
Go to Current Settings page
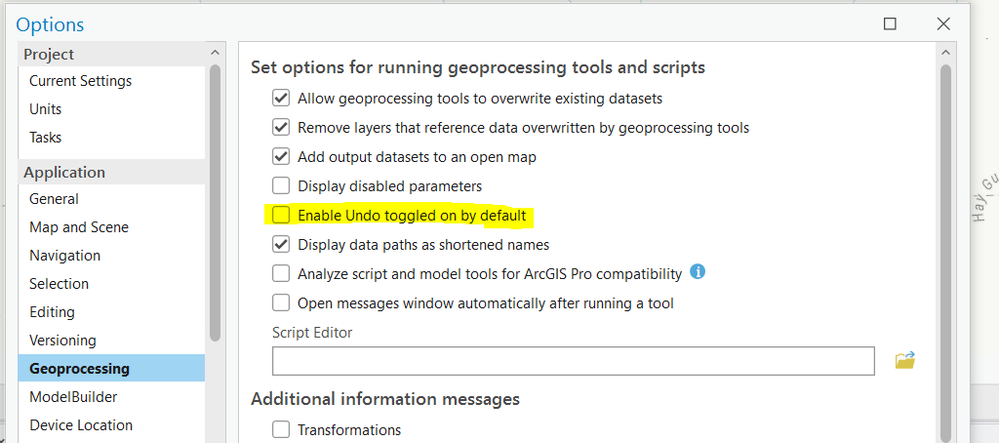(80, 81)
